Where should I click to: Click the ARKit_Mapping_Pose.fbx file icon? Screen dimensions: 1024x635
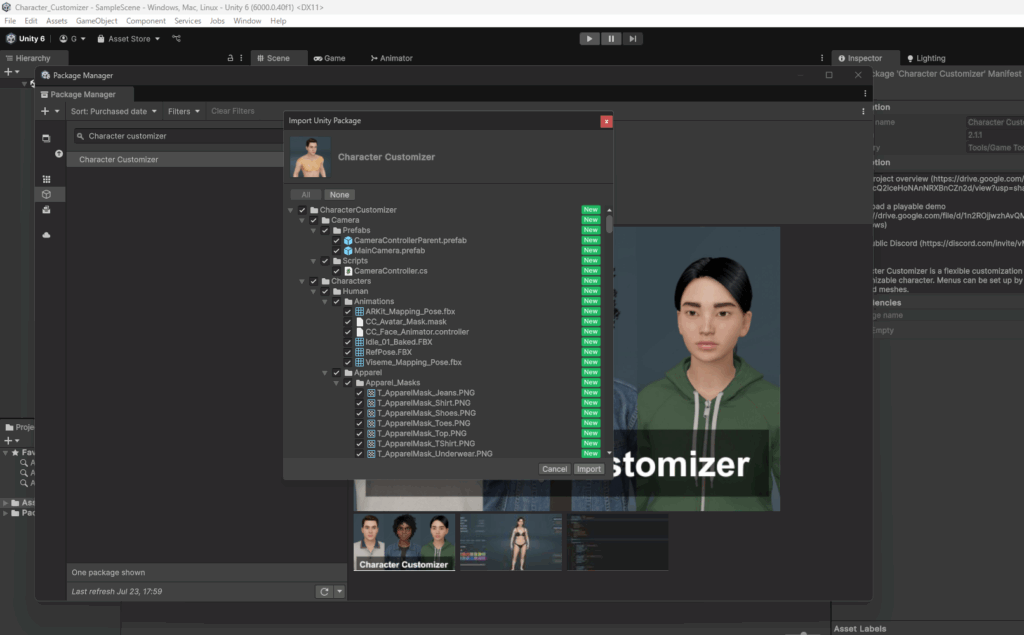pos(359,312)
